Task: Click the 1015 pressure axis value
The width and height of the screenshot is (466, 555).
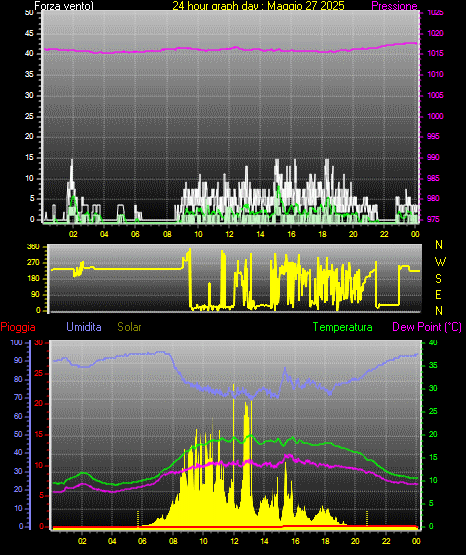Action: (436, 53)
